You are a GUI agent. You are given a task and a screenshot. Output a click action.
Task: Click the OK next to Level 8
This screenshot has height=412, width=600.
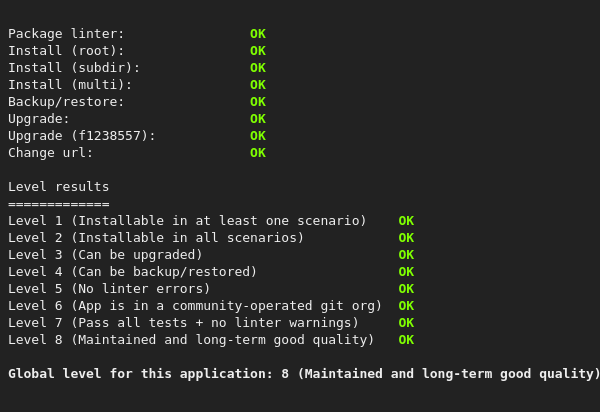406,340
